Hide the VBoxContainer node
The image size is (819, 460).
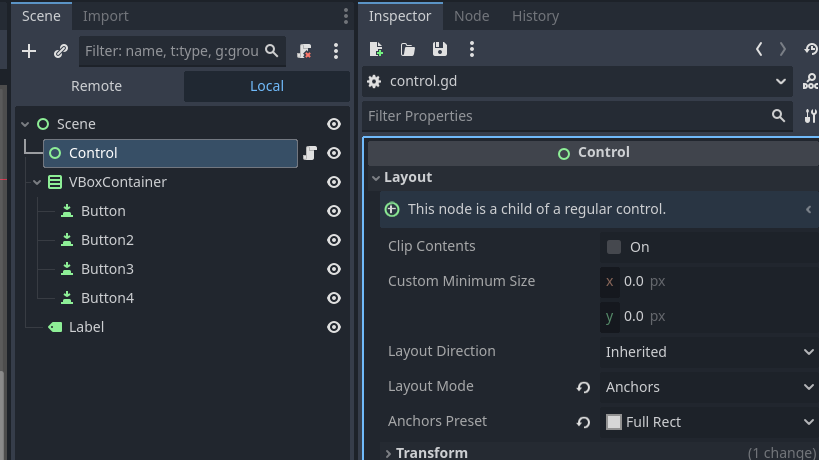334,182
